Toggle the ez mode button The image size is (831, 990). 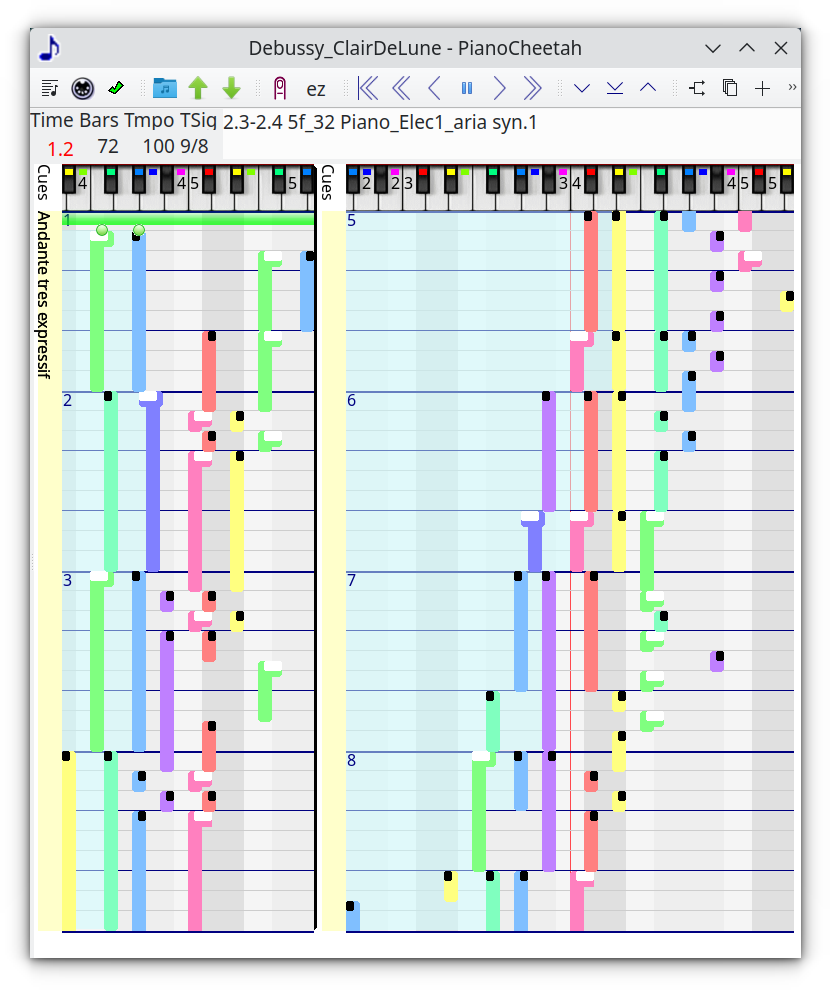315,89
